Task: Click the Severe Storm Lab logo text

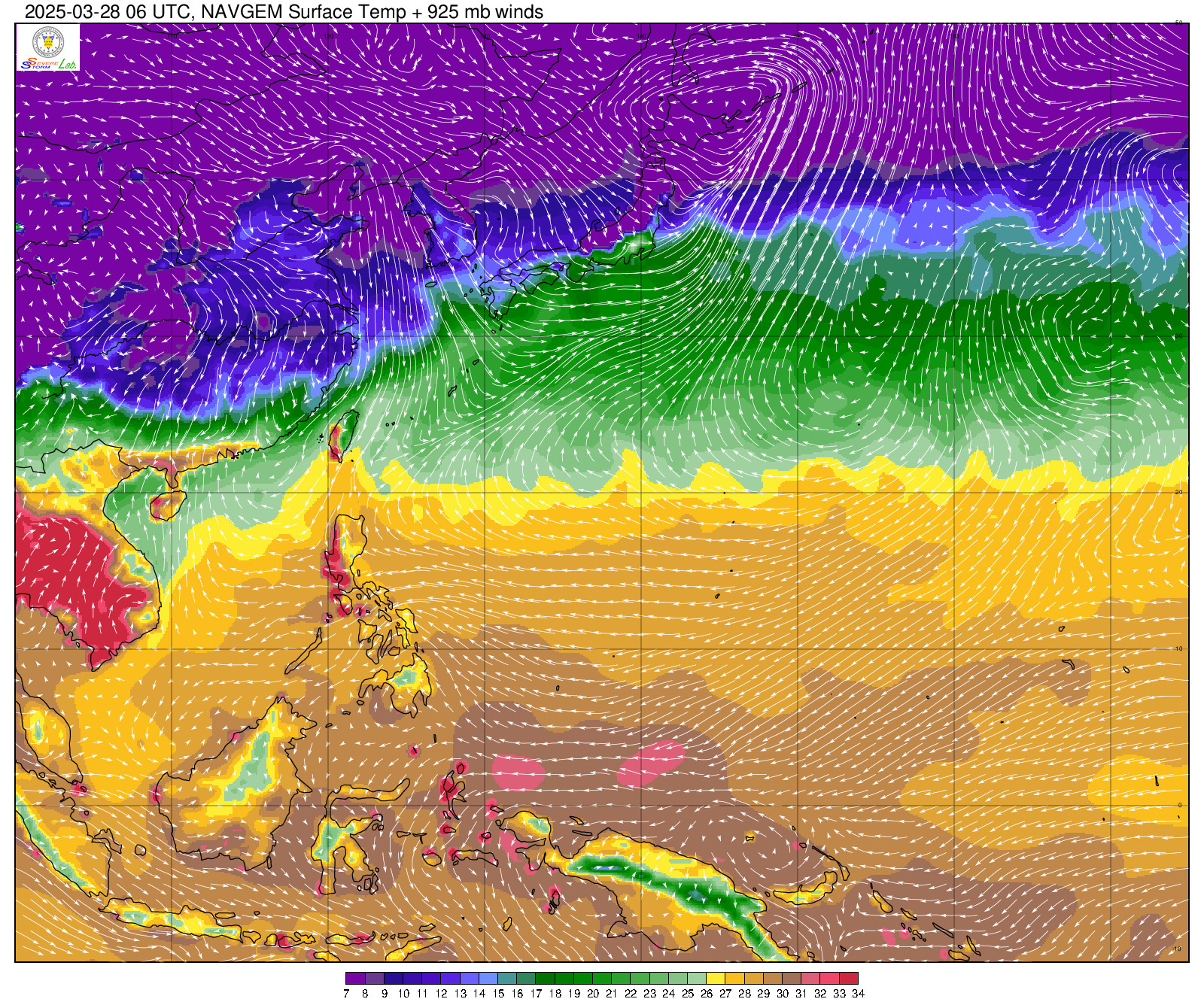Action: 48,65
